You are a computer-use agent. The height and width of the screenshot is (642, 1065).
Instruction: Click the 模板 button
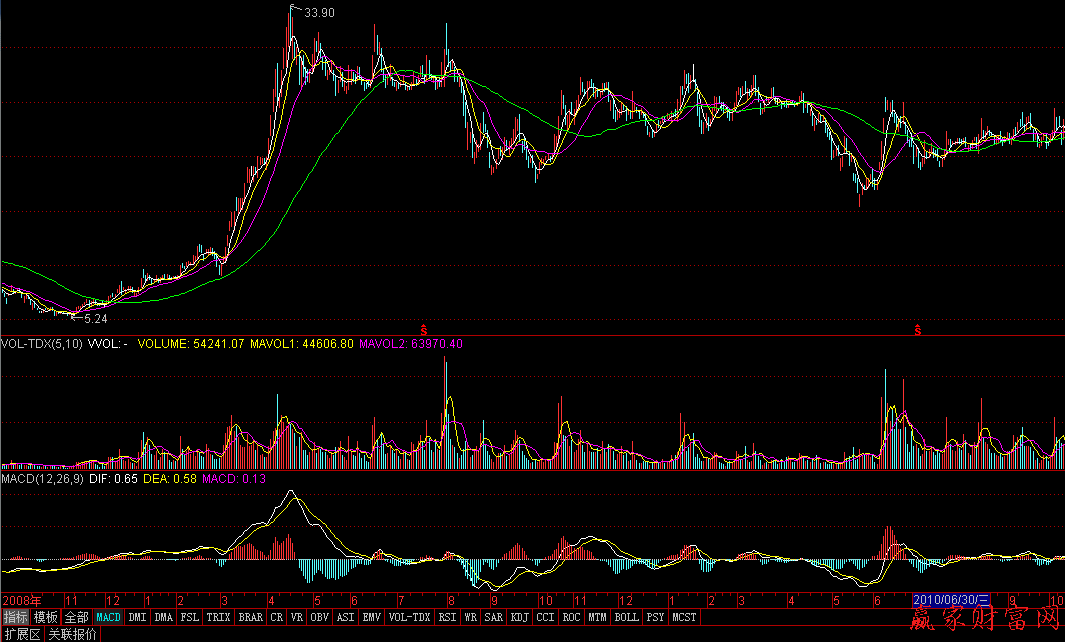[46, 618]
